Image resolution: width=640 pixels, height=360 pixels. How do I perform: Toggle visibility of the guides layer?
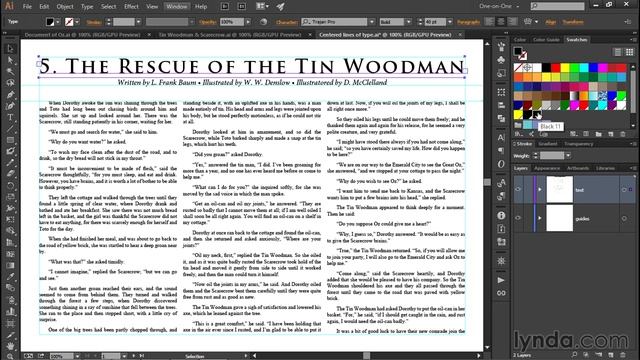click(518, 218)
